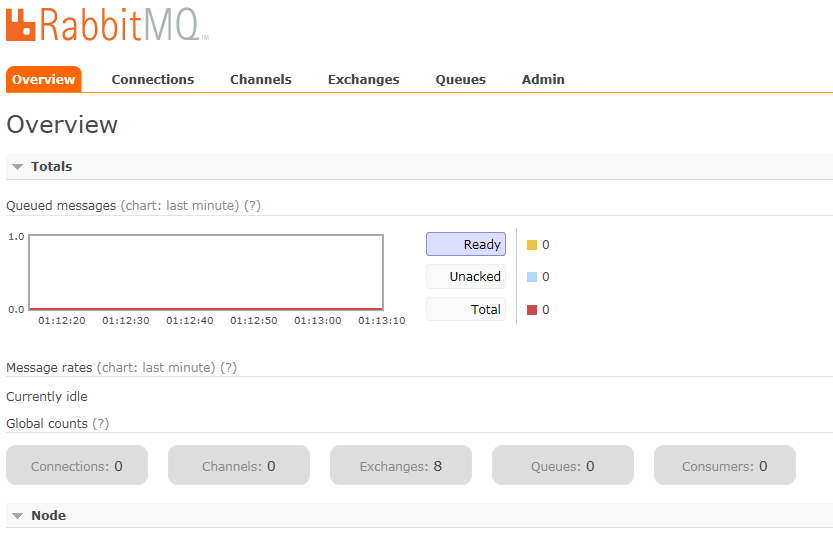Click the 01:13:10 time axis label
Image resolution: width=833 pixels, height=548 pixels.
coord(381,321)
